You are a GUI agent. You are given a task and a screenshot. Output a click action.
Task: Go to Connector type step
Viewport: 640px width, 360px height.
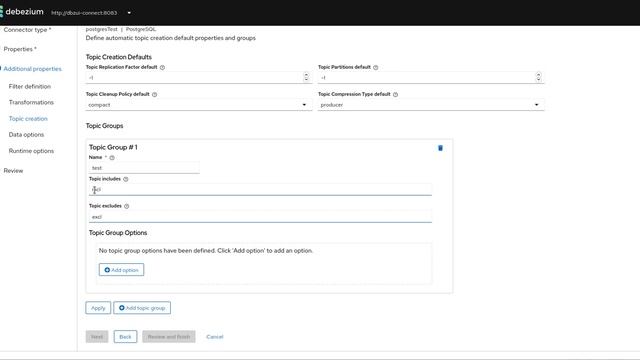coord(27,30)
